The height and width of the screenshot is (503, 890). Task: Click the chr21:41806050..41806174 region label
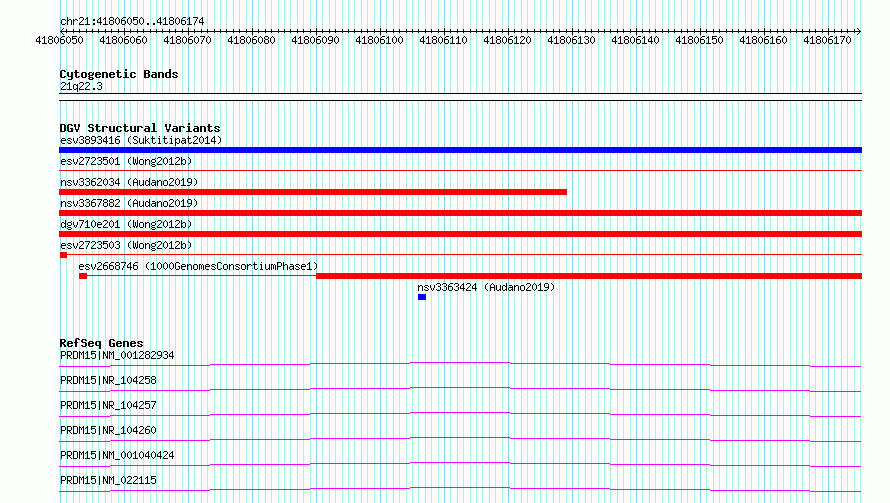(x=132, y=21)
